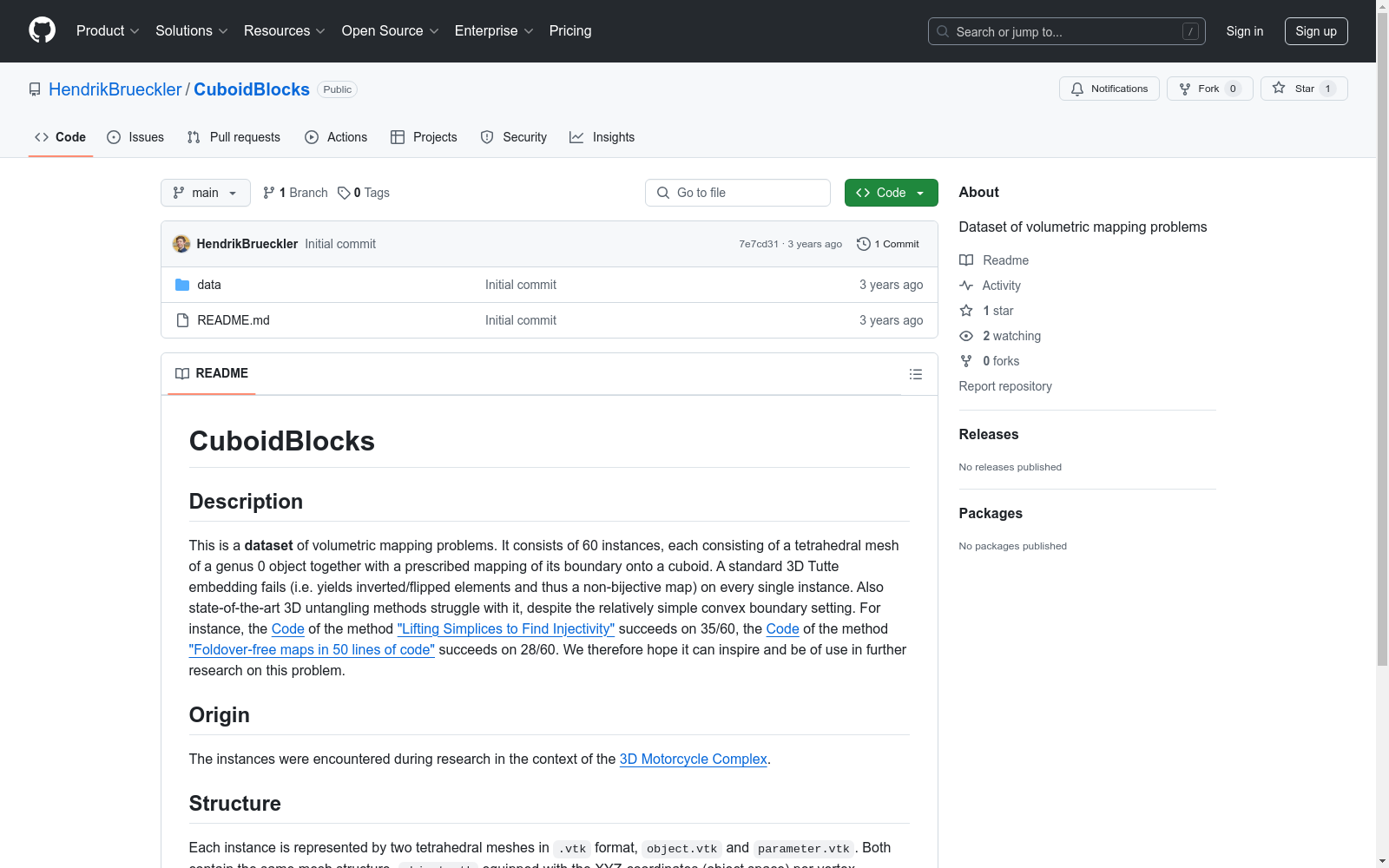Open Initial commit message in data row
1389x868 pixels.
click(x=521, y=285)
